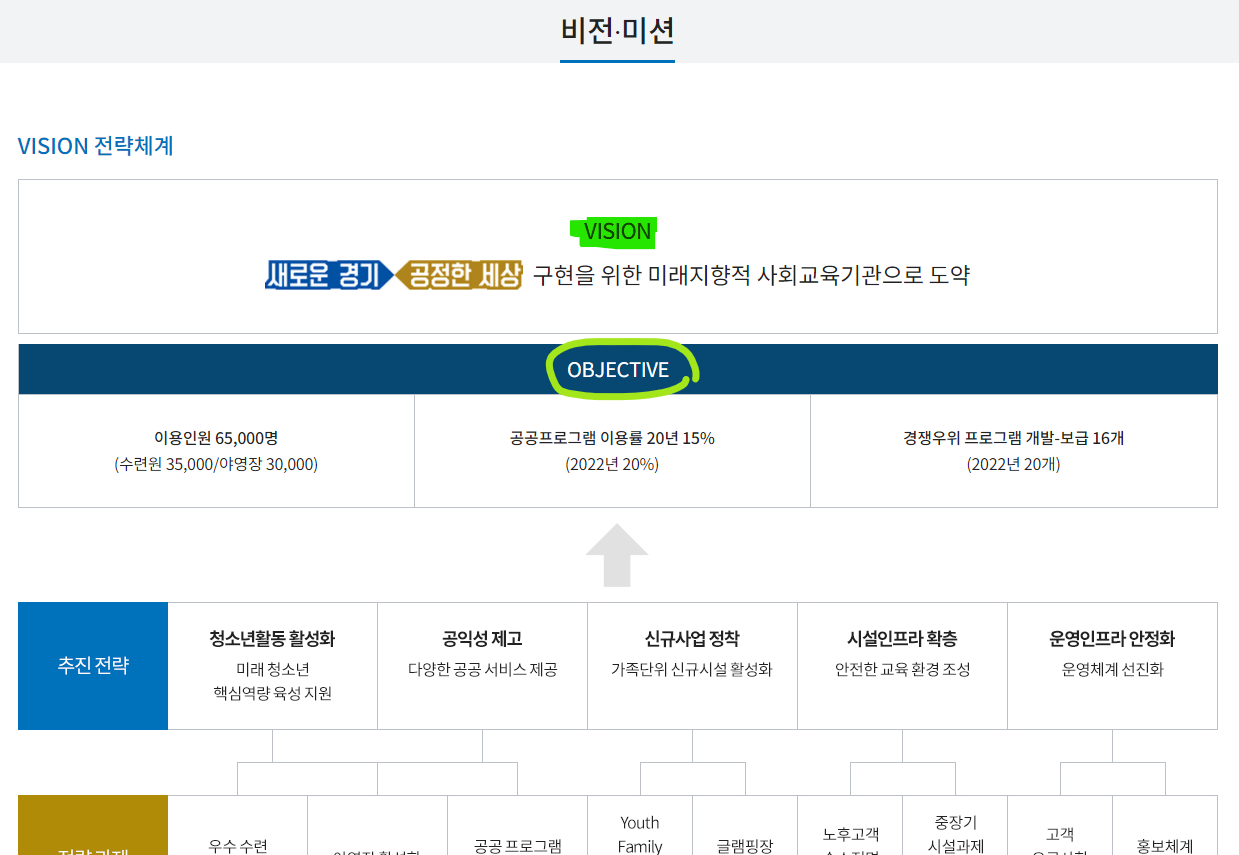
Task: Click the circled OBJECTIVE header
Action: pyautogui.click(x=618, y=370)
